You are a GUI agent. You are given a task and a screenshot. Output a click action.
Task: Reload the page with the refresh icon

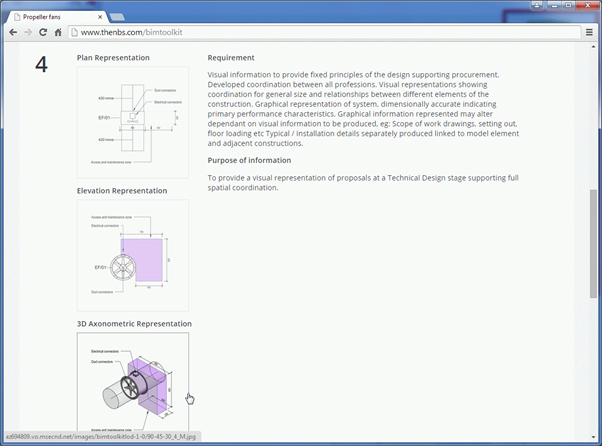pyautogui.click(x=43, y=32)
